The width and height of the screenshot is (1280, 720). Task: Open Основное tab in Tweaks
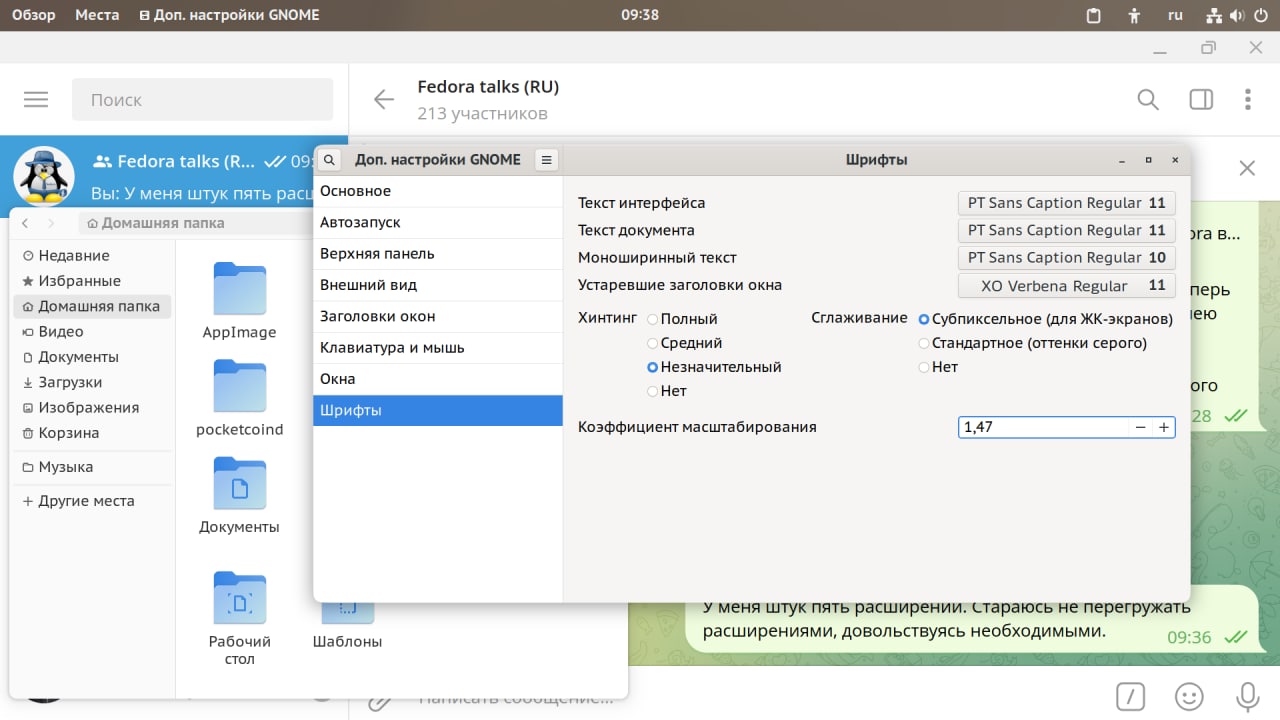point(438,191)
